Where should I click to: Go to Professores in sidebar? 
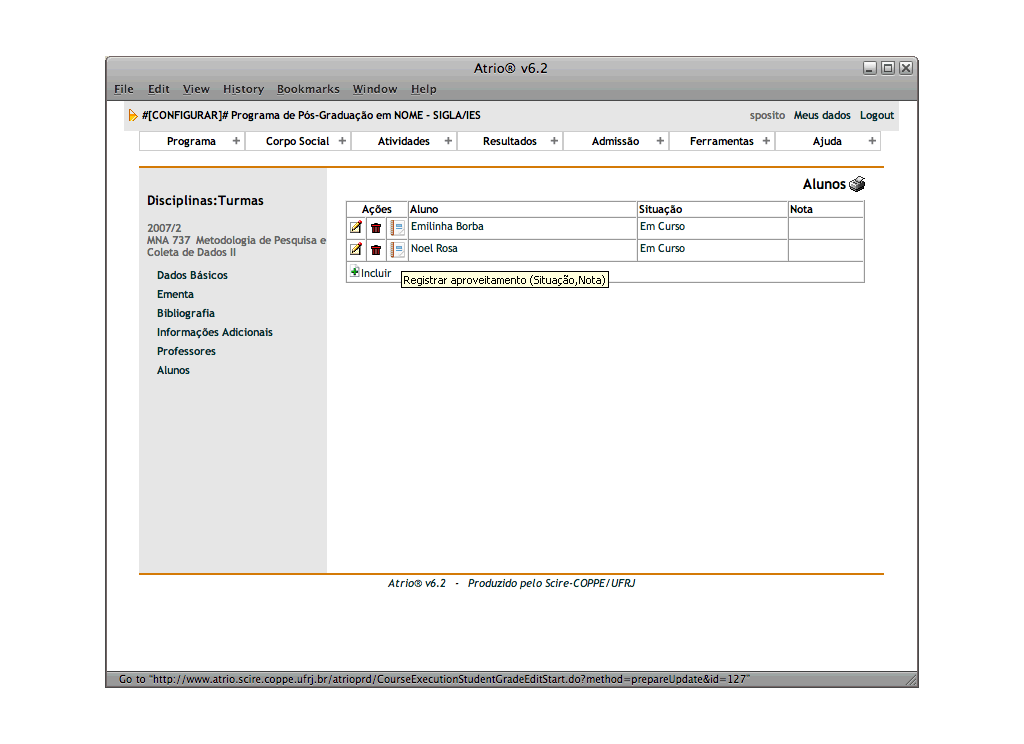click(186, 351)
